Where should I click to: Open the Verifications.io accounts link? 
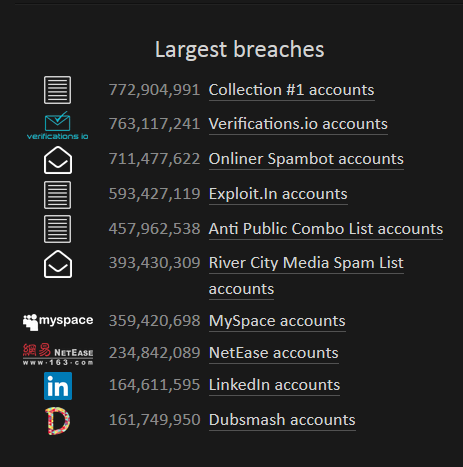(298, 124)
